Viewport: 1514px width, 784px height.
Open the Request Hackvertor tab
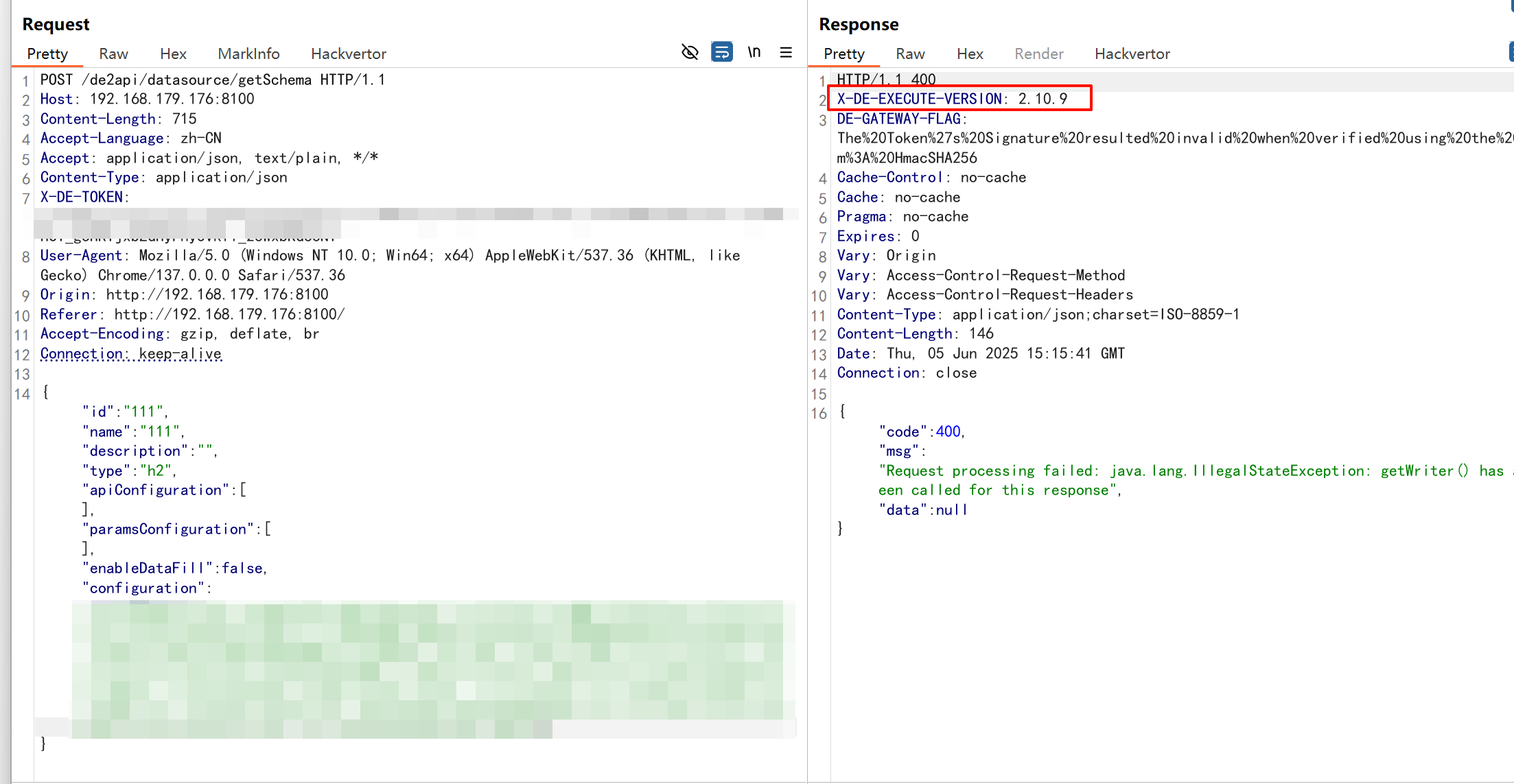pyautogui.click(x=349, y=54)
